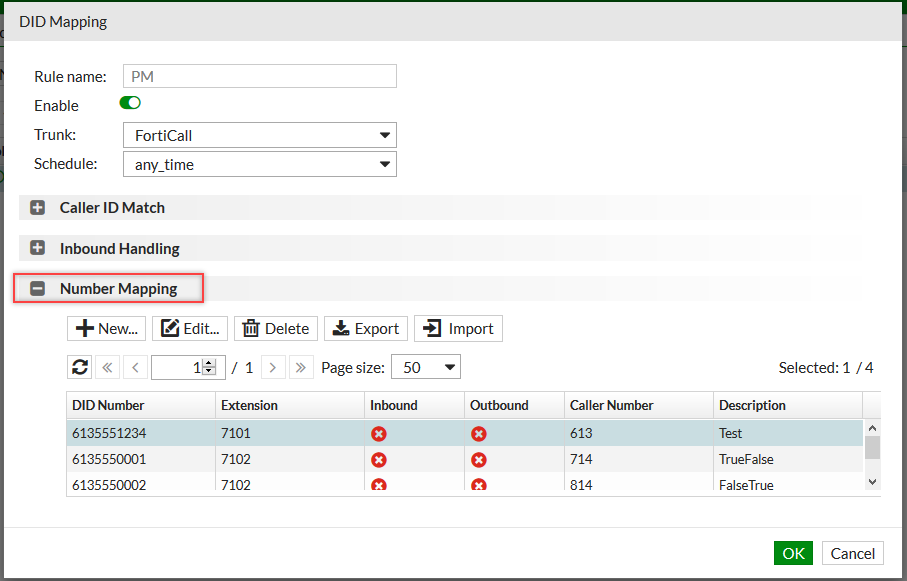Sort by Inbound column header

click(x=414, y=405)
